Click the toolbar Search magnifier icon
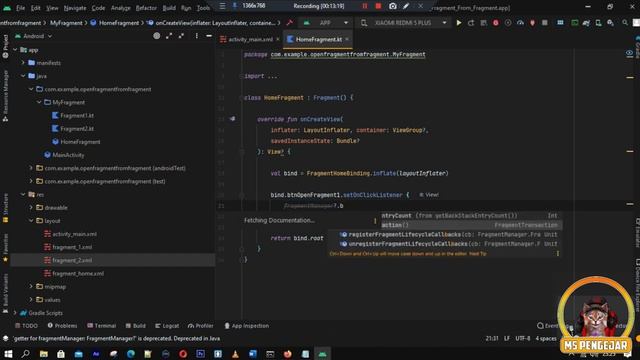The width and height of the screenshot is (640, 360). [625, 23]
